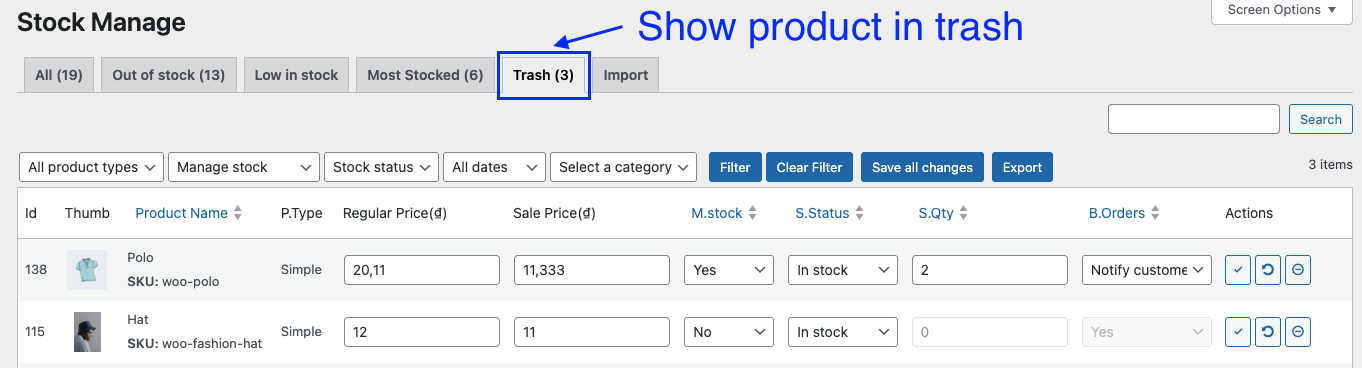This screenshot has height=368, width=1362.
Task: Apply filters with the Filter button
Action: (x=735, y=167)
